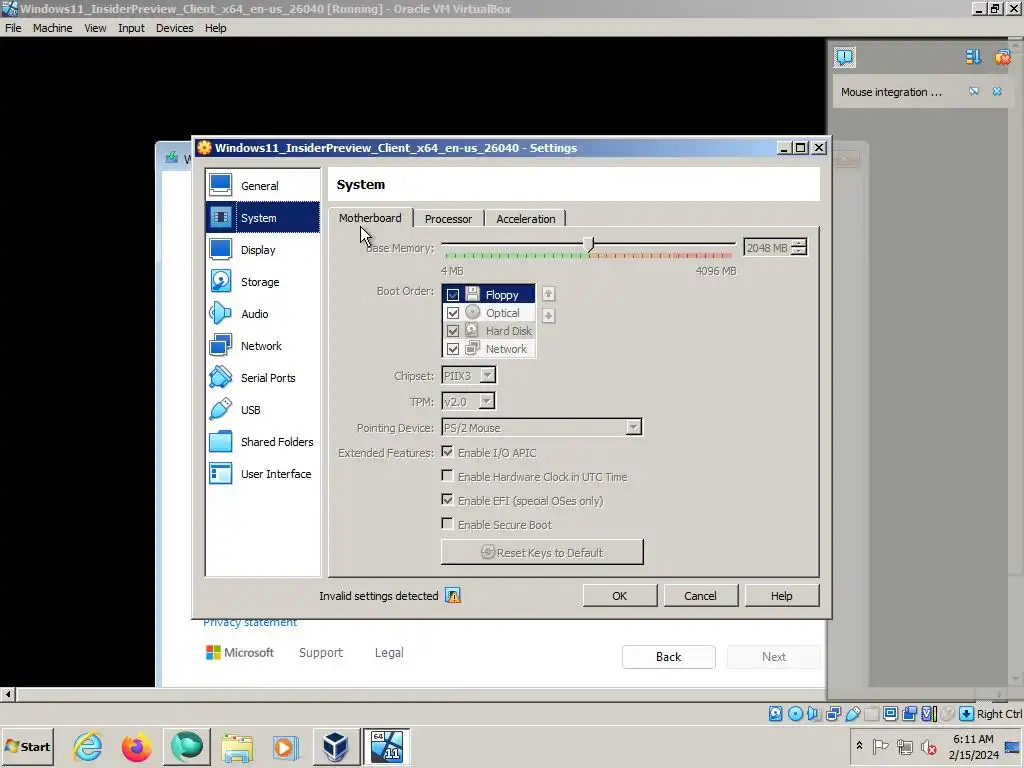Click Help in Settings dialog

(x=782, y=596)
